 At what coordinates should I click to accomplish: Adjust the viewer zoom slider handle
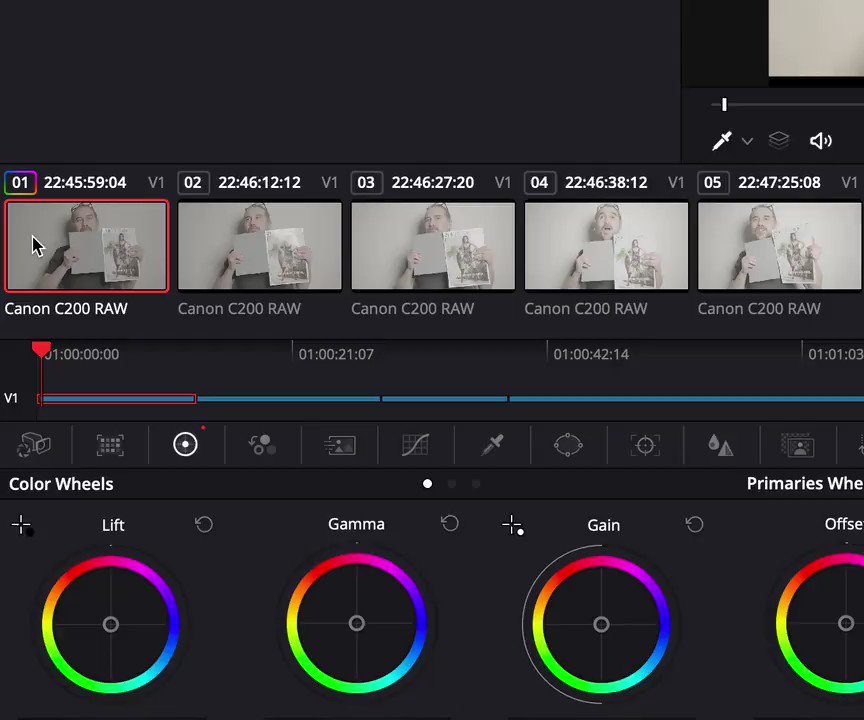pos(724,104)
